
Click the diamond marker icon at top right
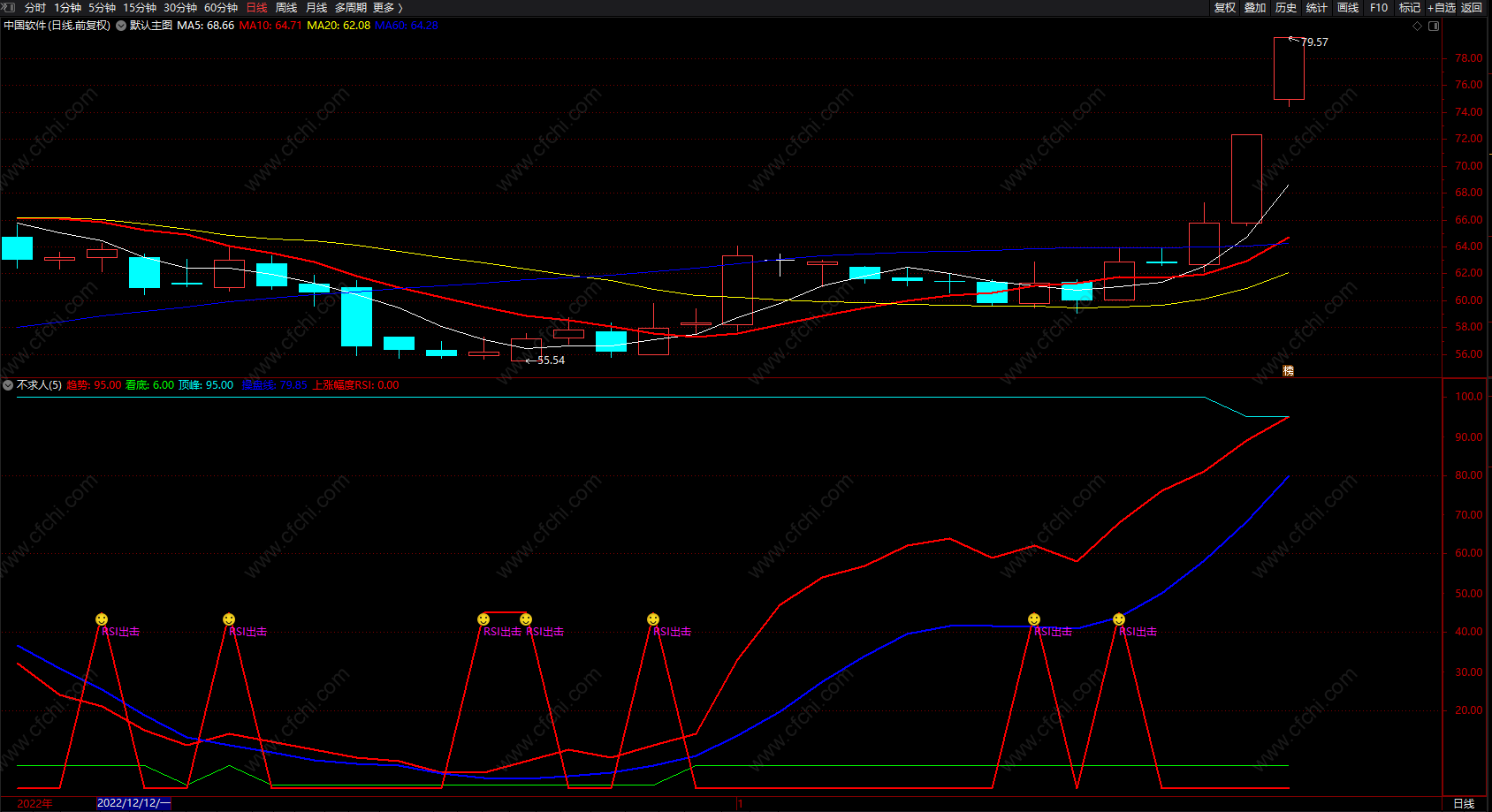[x=1418, y=26]
